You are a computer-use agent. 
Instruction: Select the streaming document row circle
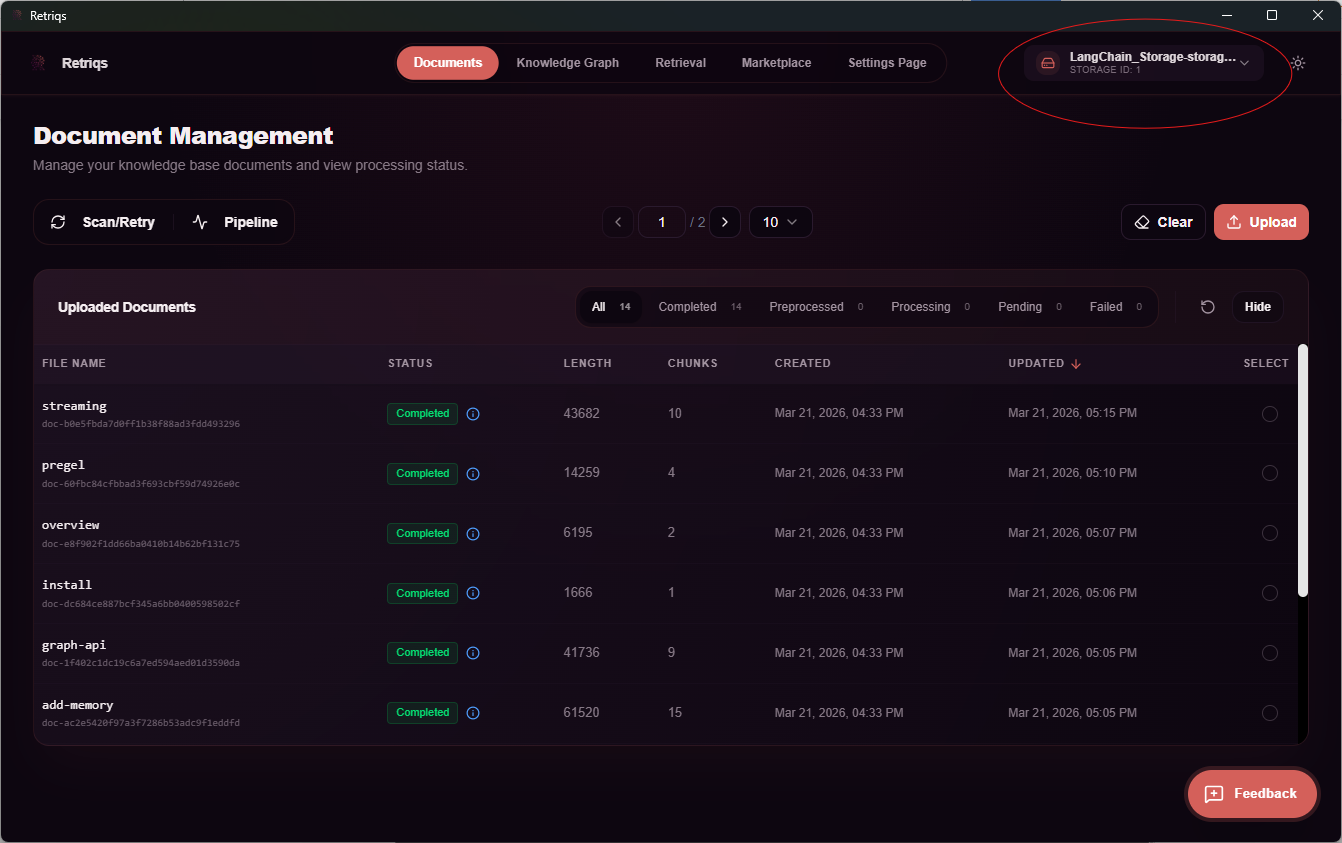[x=1269, y=414]
